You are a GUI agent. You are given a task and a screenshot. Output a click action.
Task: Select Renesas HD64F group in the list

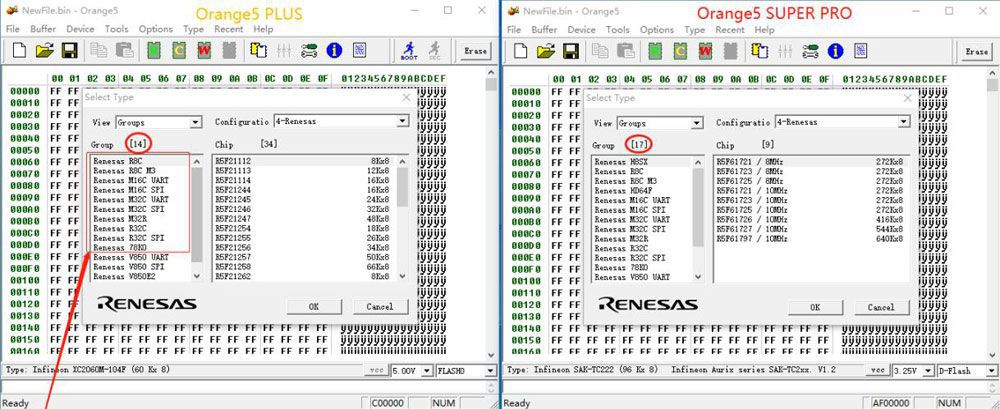point(622,191)
